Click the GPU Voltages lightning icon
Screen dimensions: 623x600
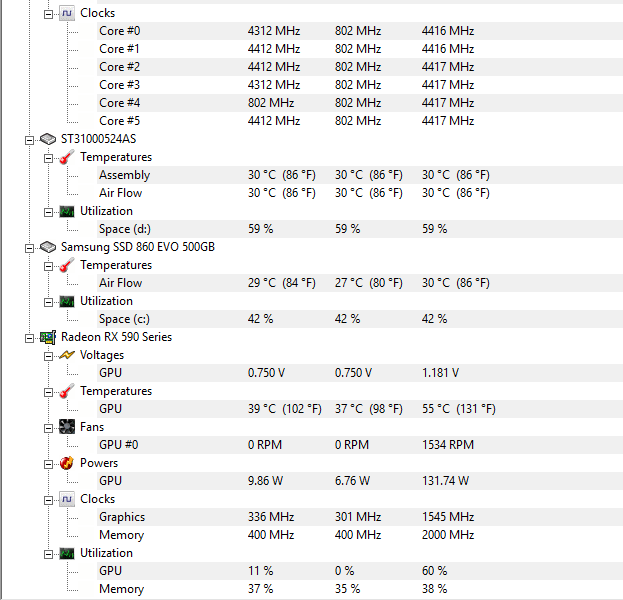click(66, 355)
